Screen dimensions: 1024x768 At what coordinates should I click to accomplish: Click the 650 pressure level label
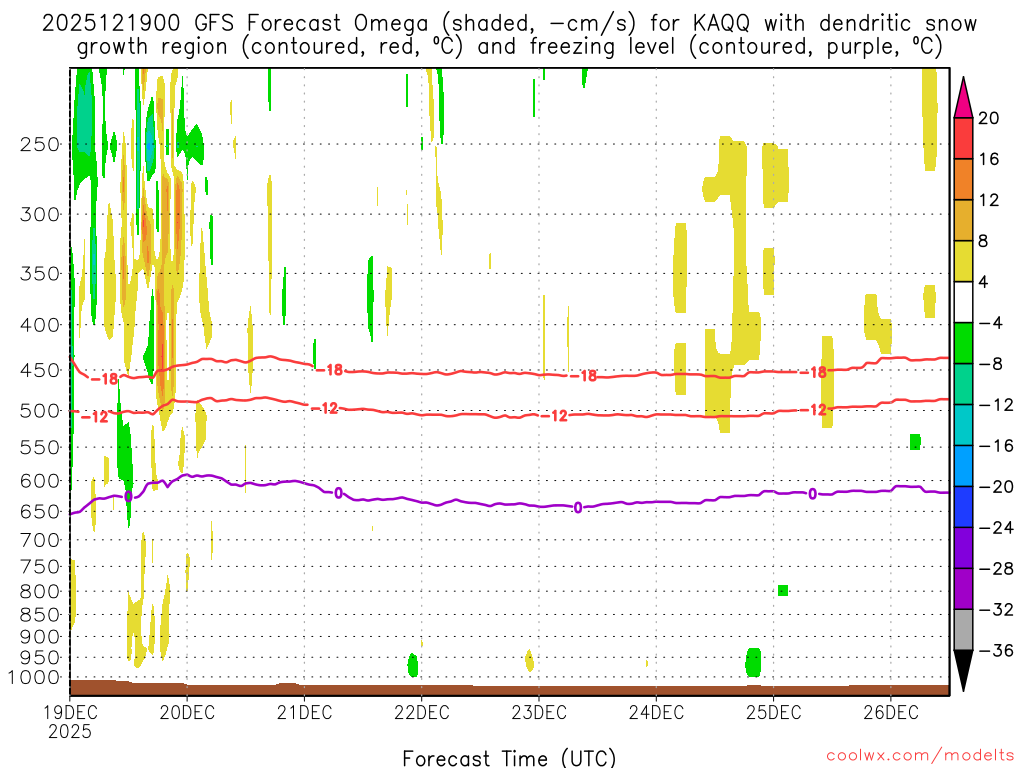pyautogui.click(x=40, y=511)
